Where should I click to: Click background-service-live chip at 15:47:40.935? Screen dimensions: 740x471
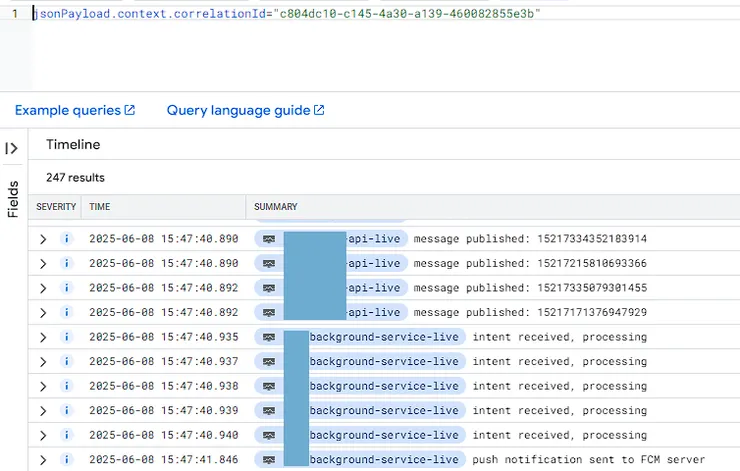360,337
